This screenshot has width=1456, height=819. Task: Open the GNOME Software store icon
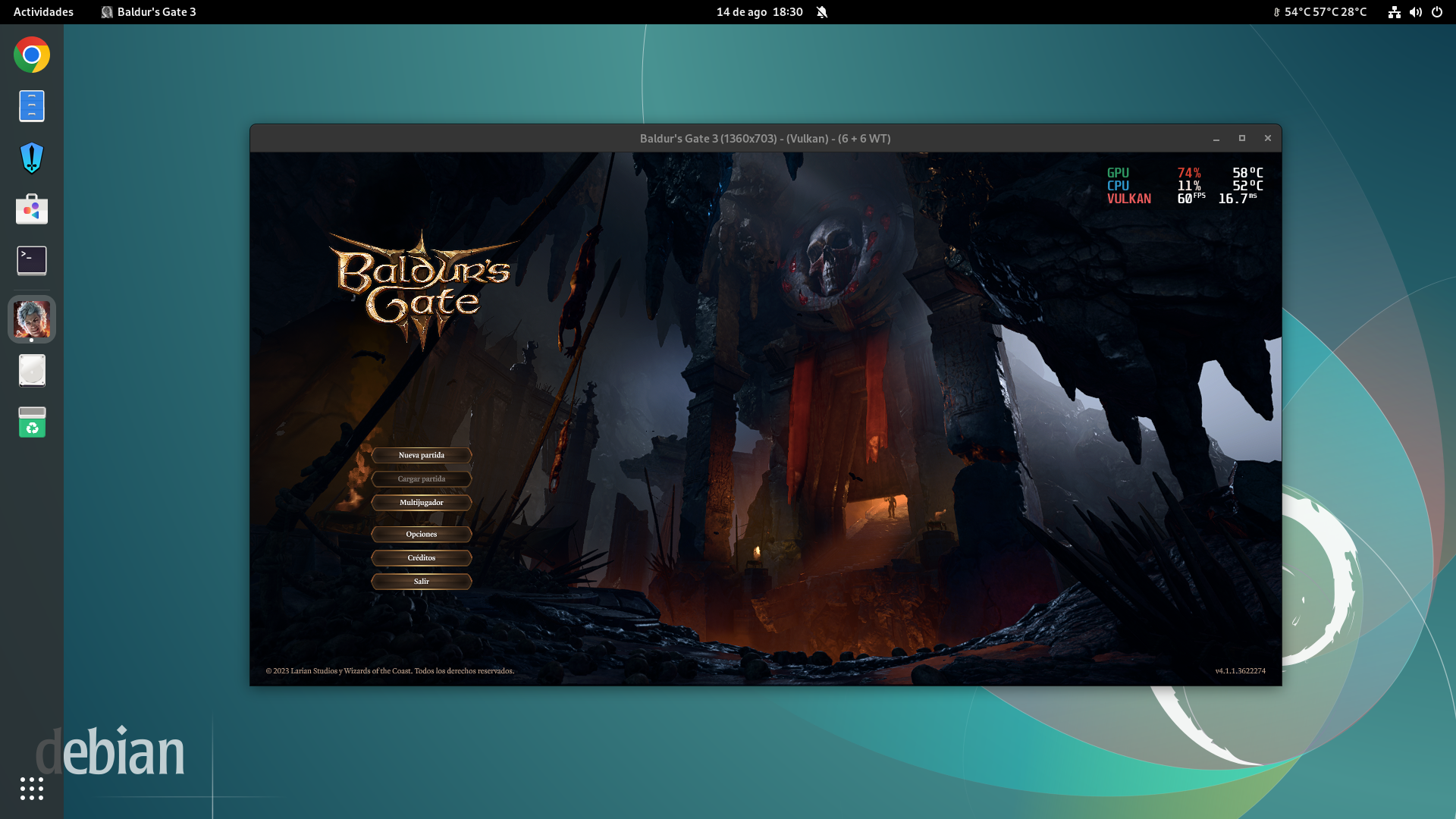(x=32, y=209)
